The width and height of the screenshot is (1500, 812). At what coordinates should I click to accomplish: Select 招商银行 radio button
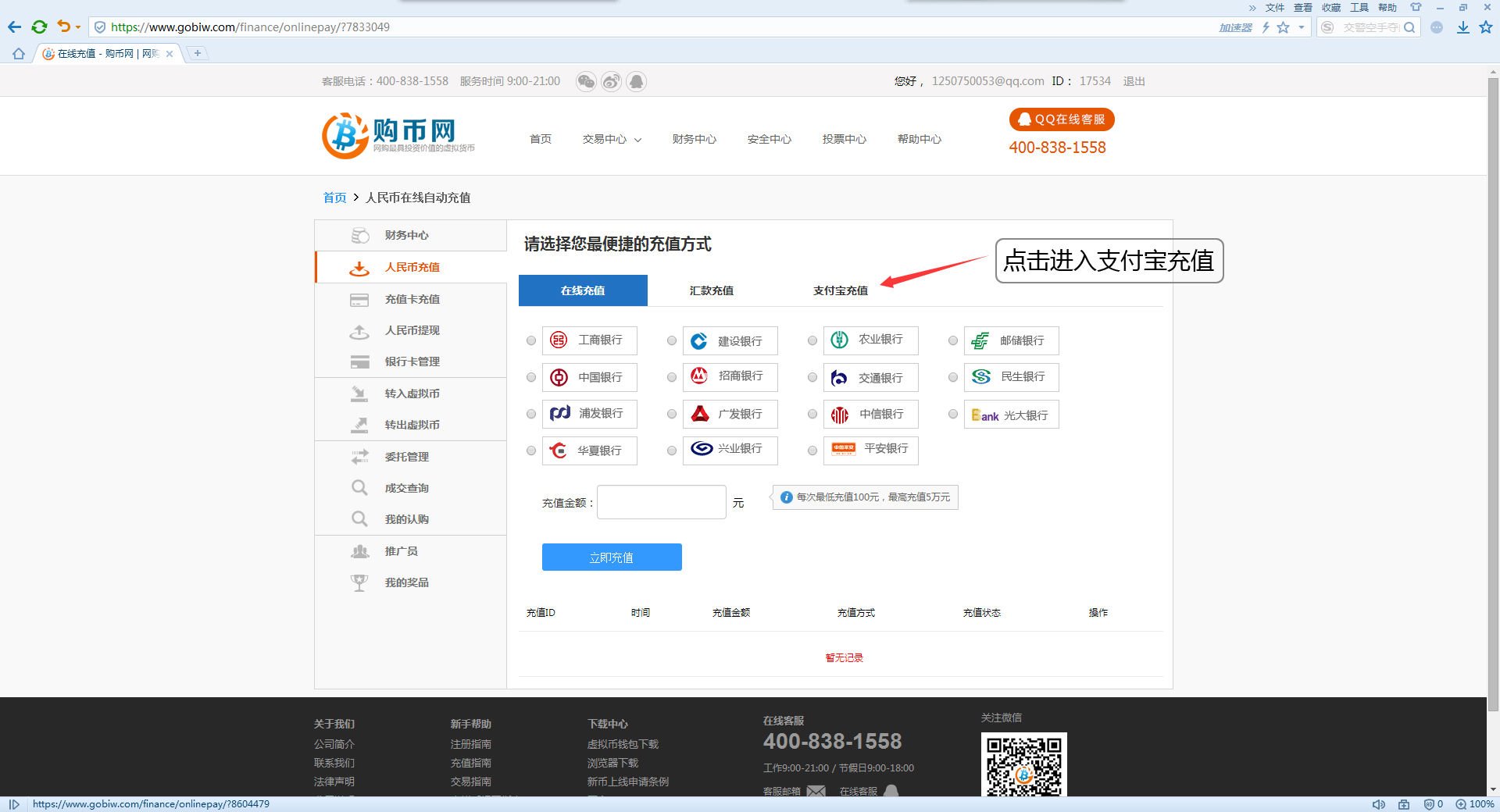(x=672, y=377)
